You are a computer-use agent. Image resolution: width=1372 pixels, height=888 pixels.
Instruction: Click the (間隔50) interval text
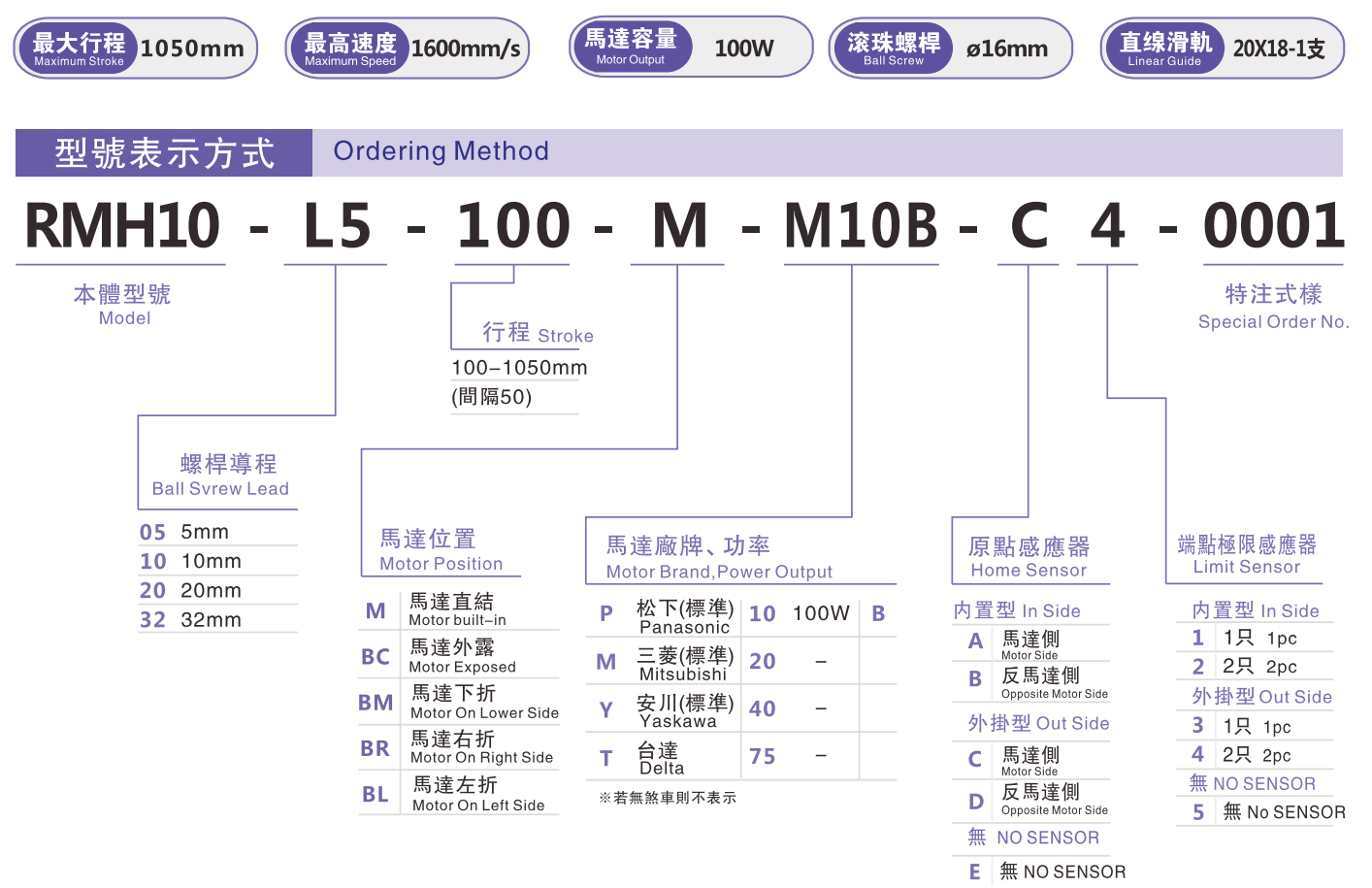(492, 397)
